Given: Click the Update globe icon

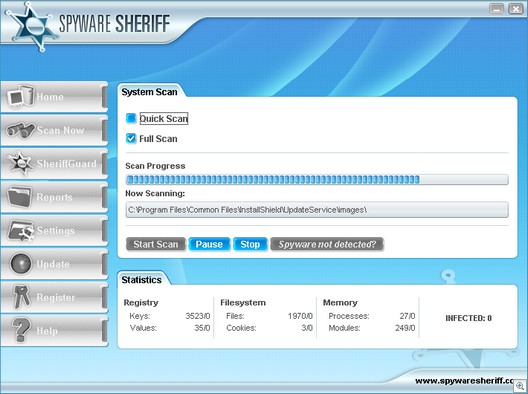Looking at the screenshot, I should tap(21, 263).
